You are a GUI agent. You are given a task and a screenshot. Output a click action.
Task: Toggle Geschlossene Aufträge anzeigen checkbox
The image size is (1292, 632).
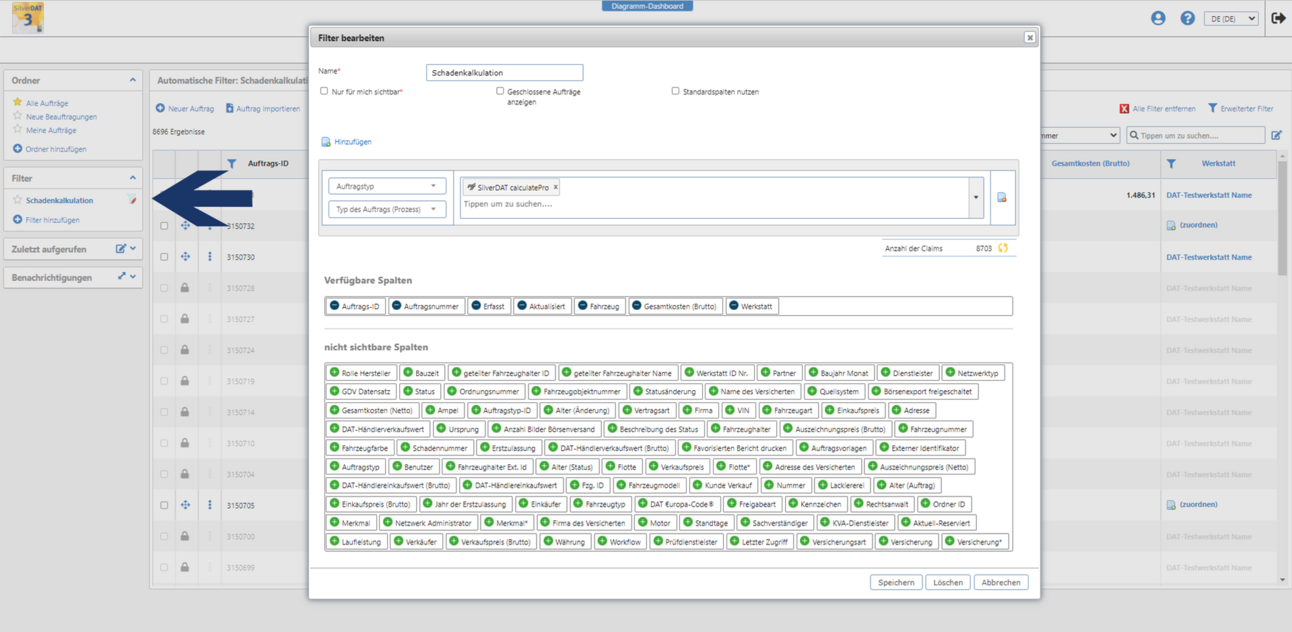(x=500, y=91)
